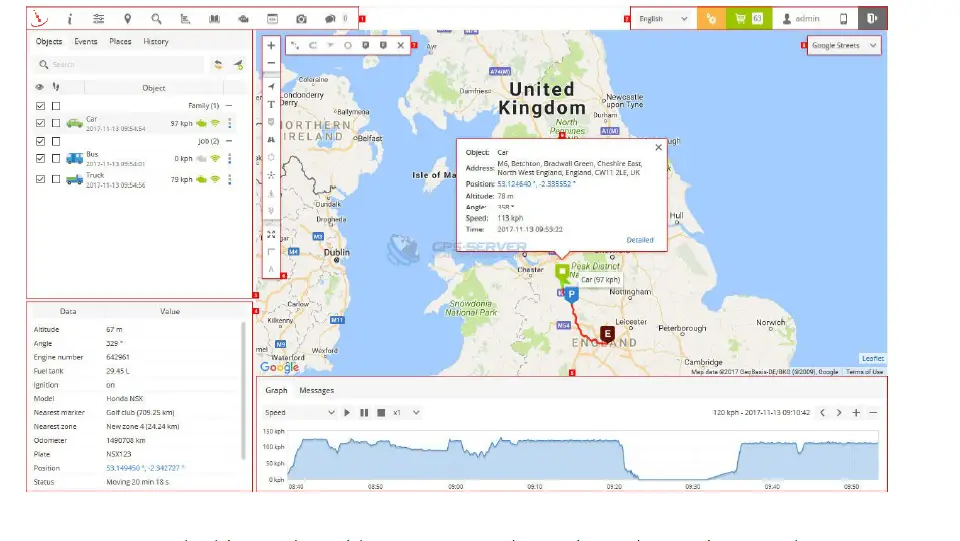Screen dimensions: 960x541
Task: Uncheck visibility checkbox for Bus
Action: (x=40, y=159)
